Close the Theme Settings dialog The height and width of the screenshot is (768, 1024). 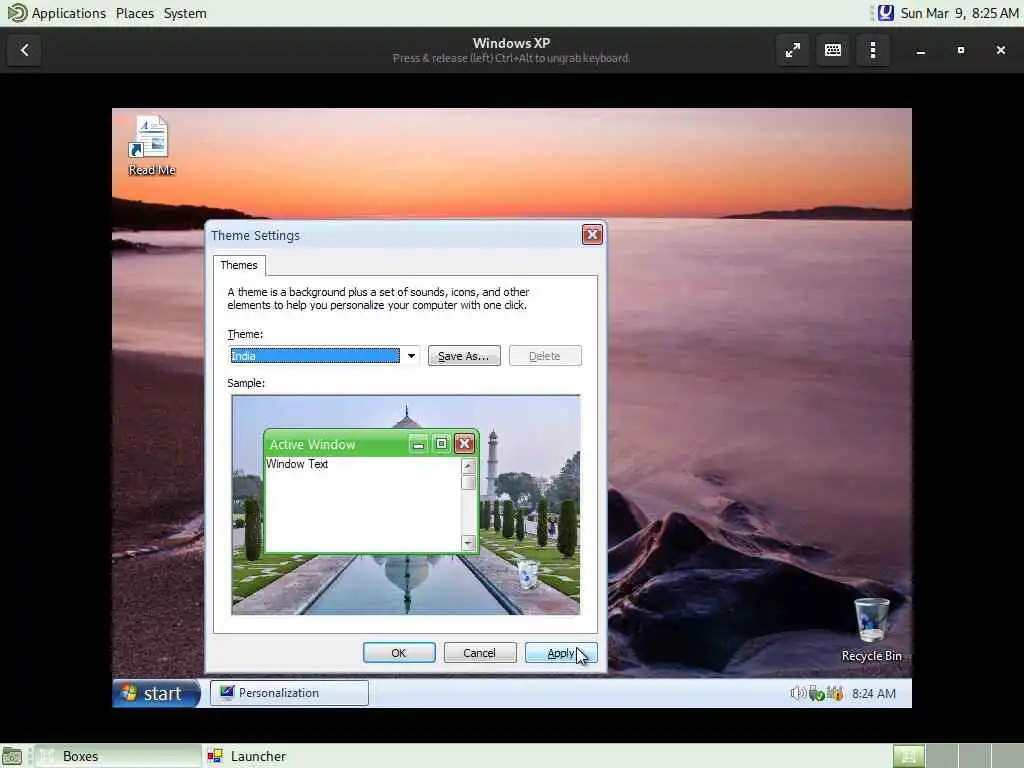click(592, 235)
